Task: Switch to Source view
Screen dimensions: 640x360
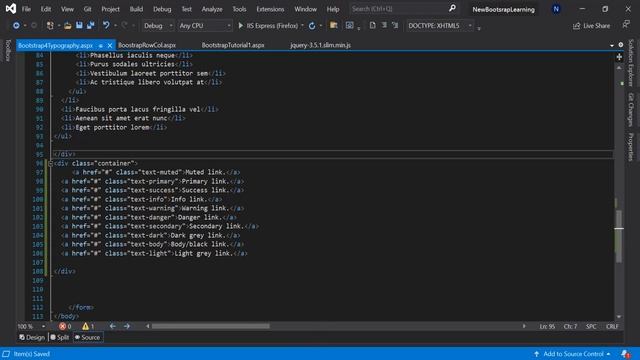Action: pos(87,338)
